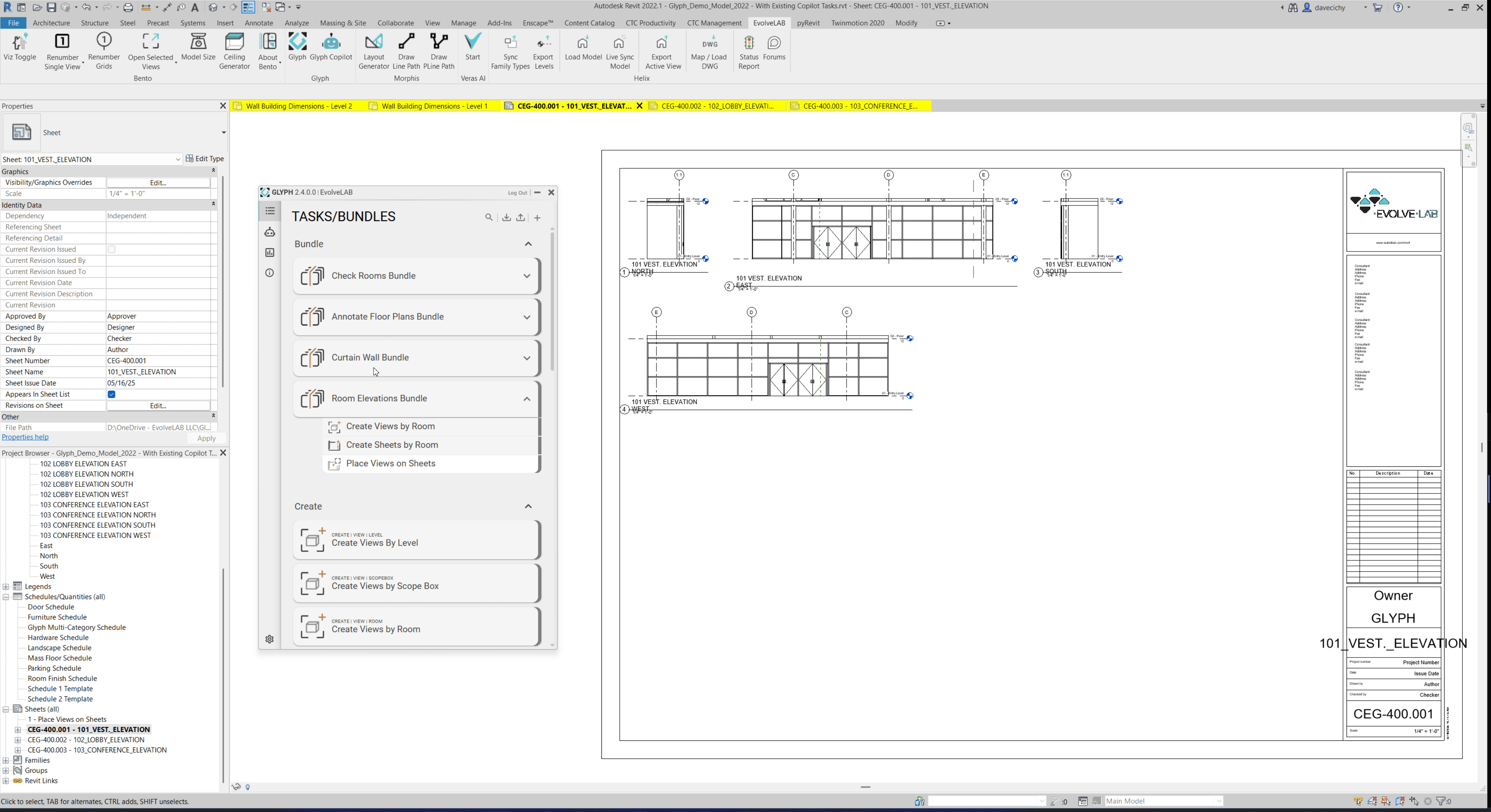
Task: Expand Check Rooms Bundle
Action: click(x=527, y=276)
